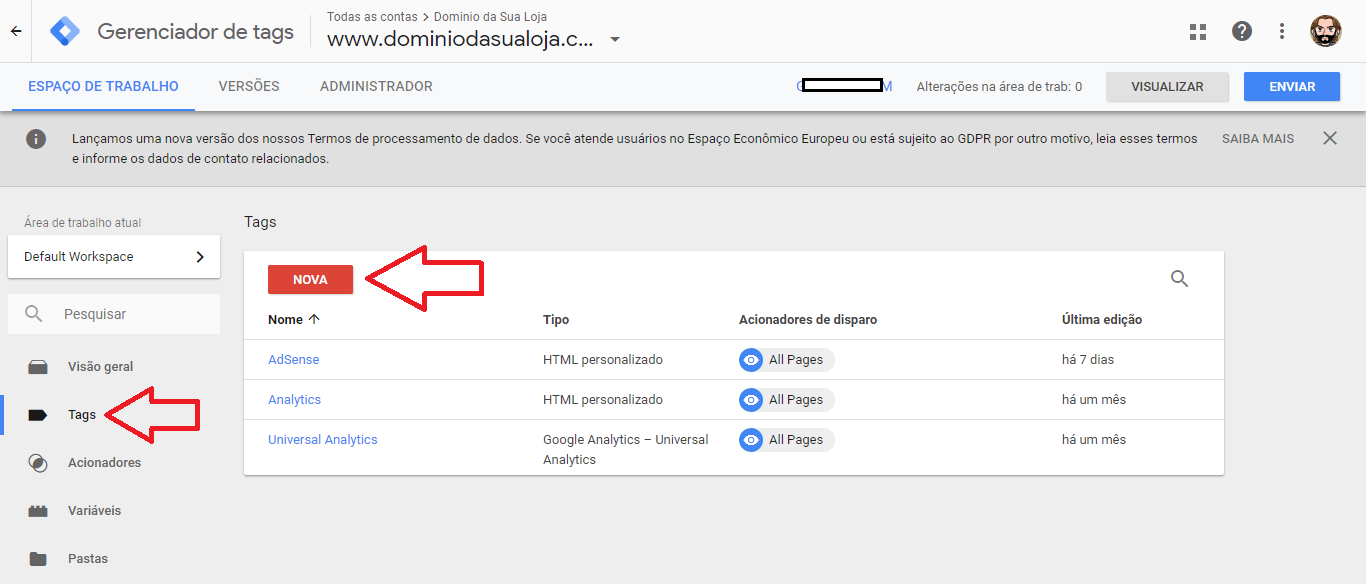Click the sidebar search magnifier icon
This screenshot has height=584, width=1366.
coord(34,314)
